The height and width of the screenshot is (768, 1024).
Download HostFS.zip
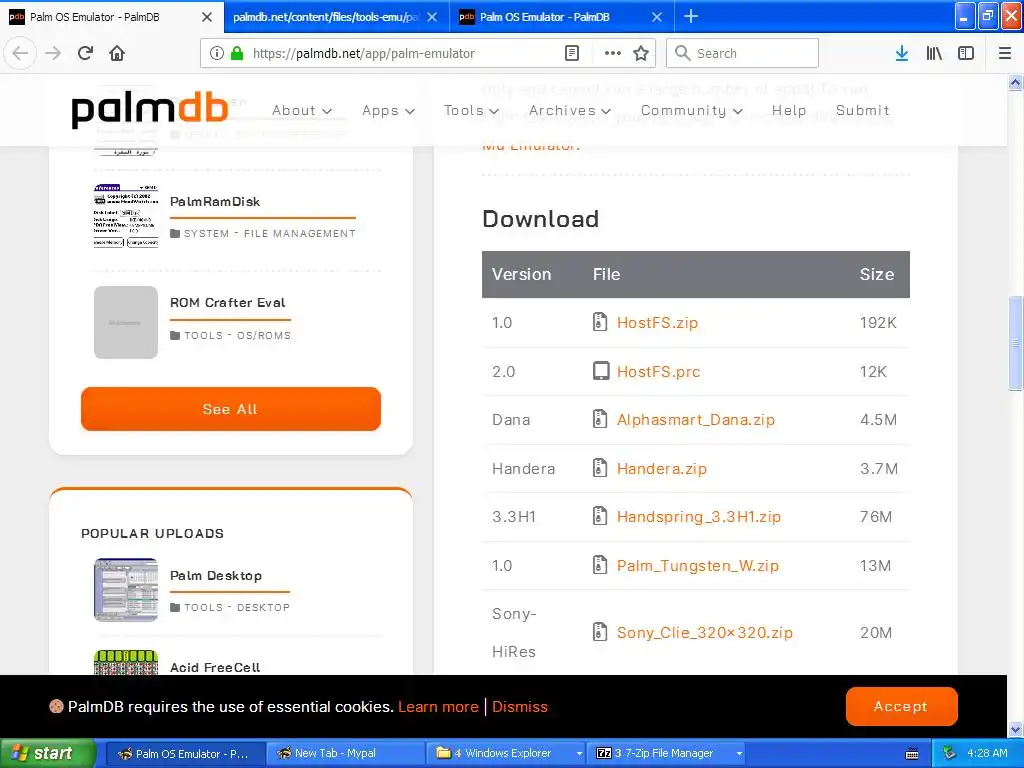click(657, 323)
